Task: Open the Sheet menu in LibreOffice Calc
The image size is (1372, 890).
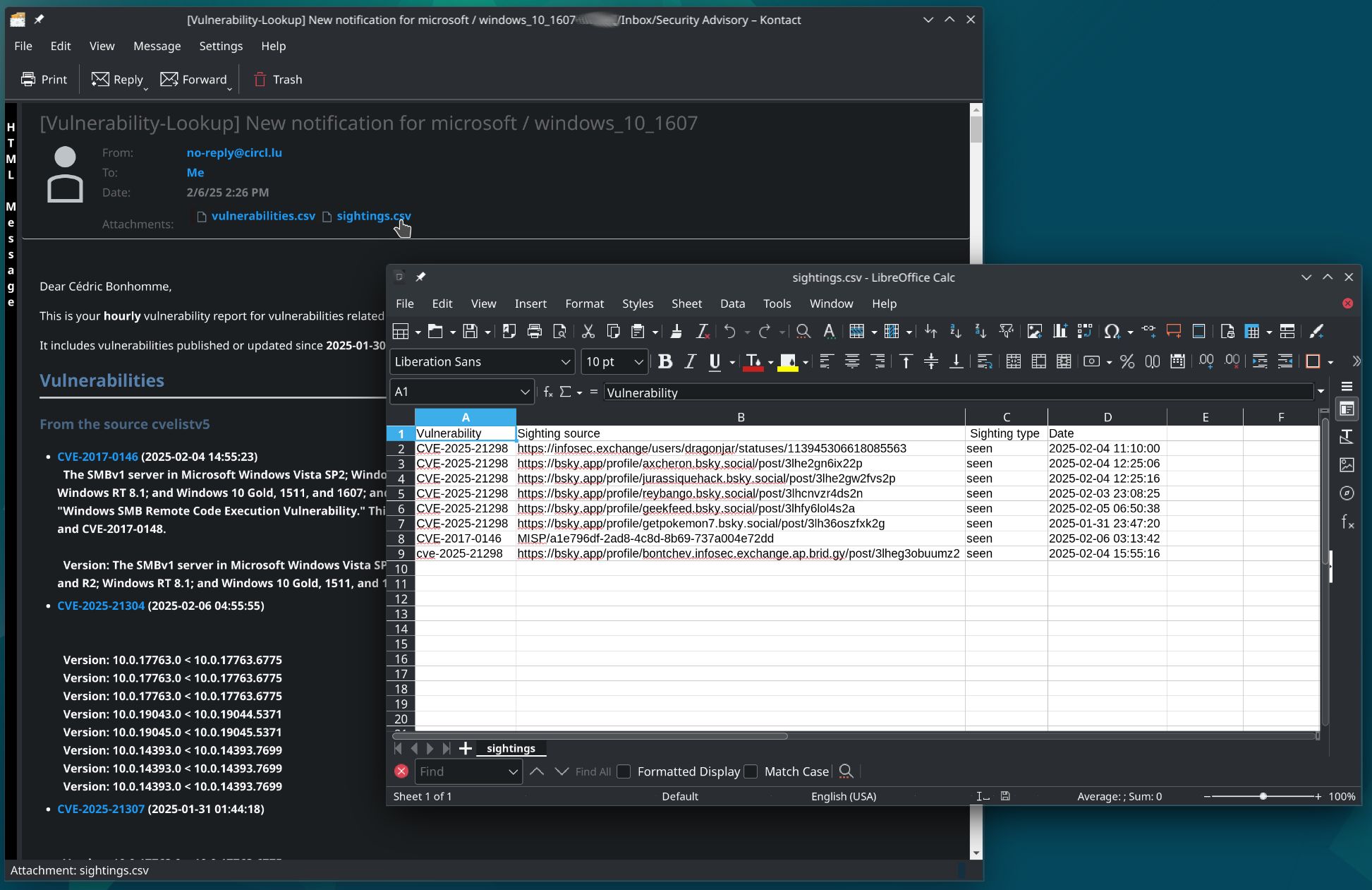Action: click(x=686, y=303)
